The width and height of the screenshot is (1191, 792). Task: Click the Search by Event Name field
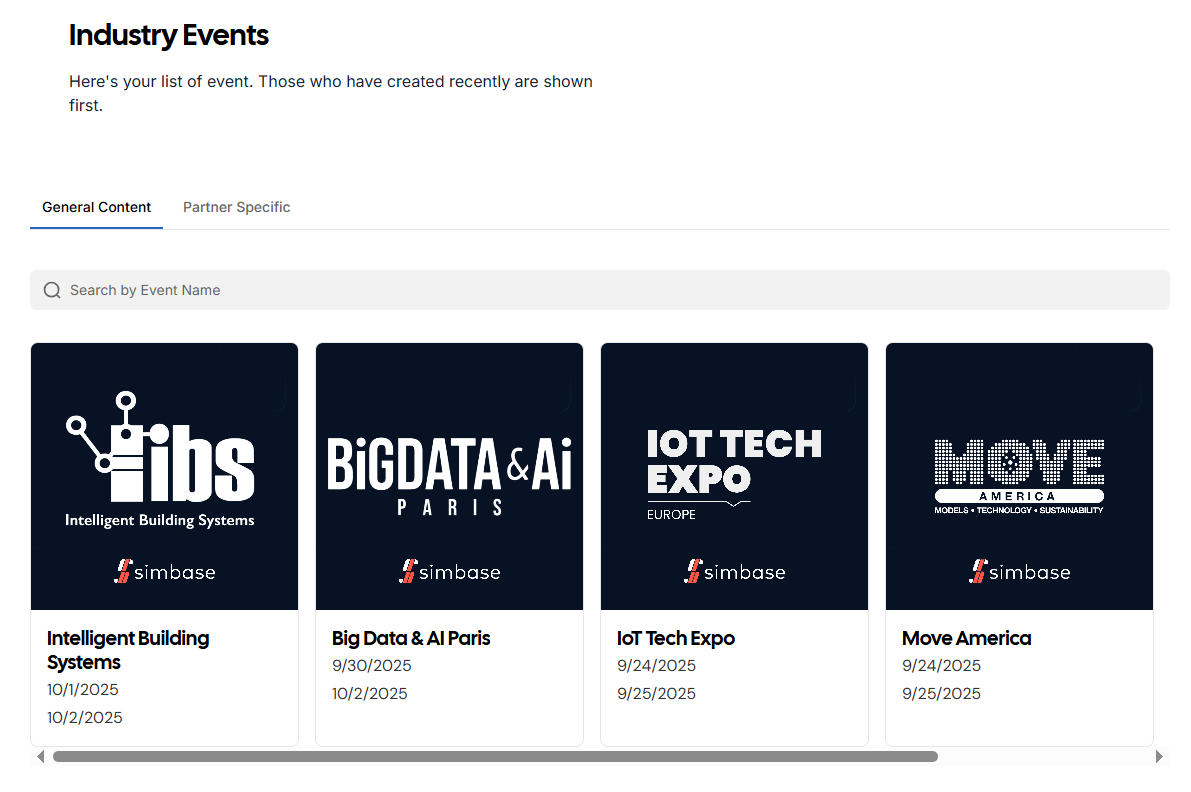point(599,290)
